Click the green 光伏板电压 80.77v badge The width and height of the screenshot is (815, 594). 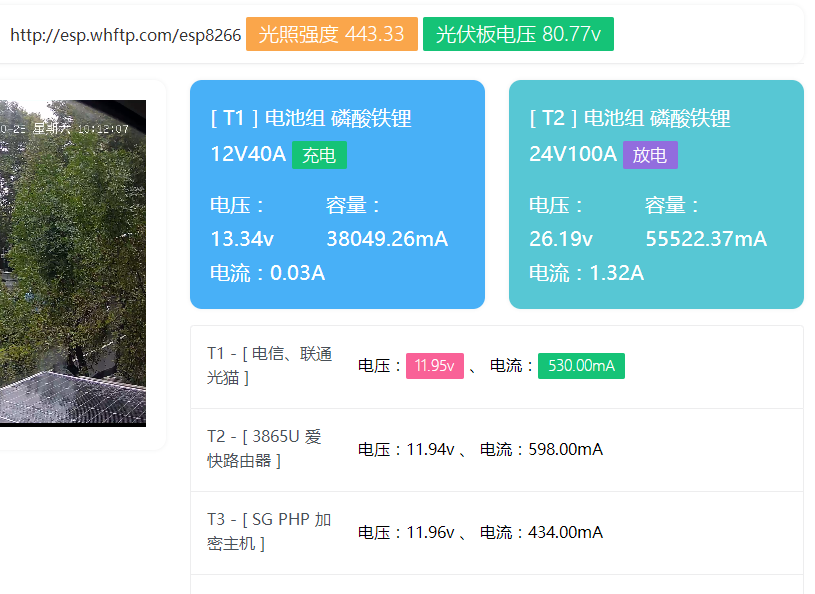click(518, 34)
